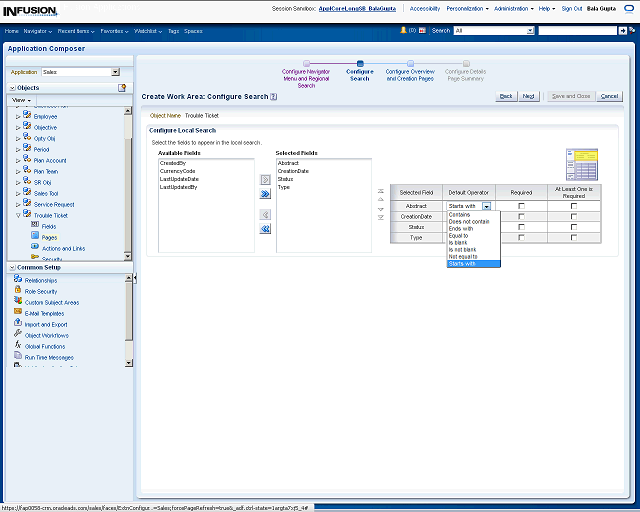Click the Next button

click(529, 96)
